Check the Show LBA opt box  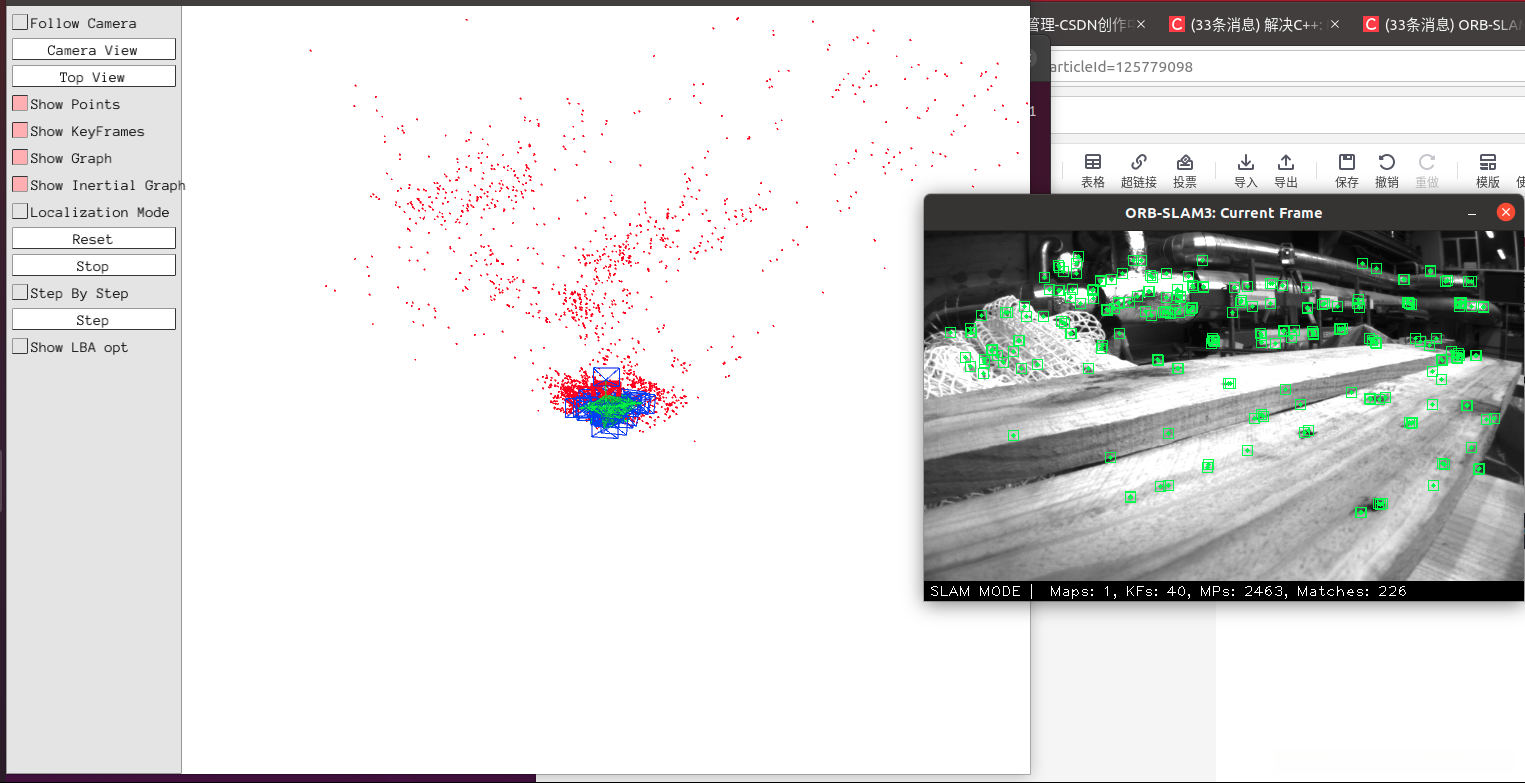pyautogui.click(x=20, y=347)
